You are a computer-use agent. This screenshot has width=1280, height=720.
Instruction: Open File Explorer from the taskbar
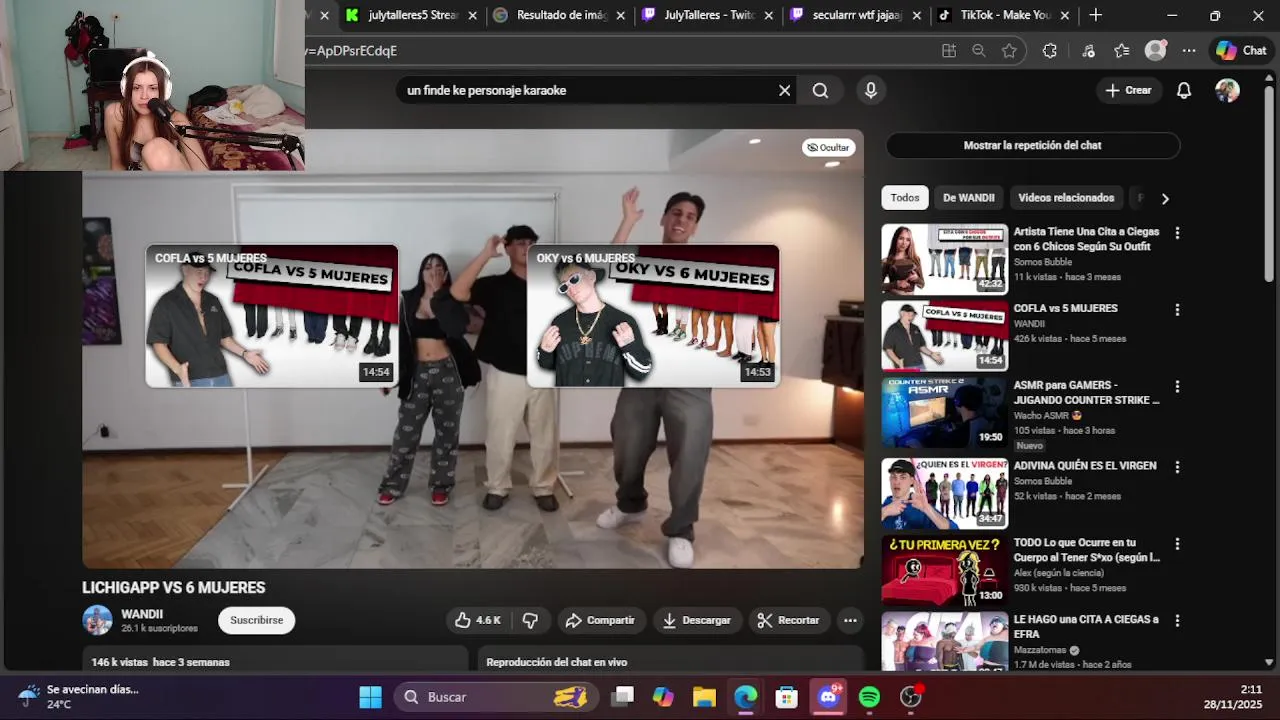click(x=704, y=697)
